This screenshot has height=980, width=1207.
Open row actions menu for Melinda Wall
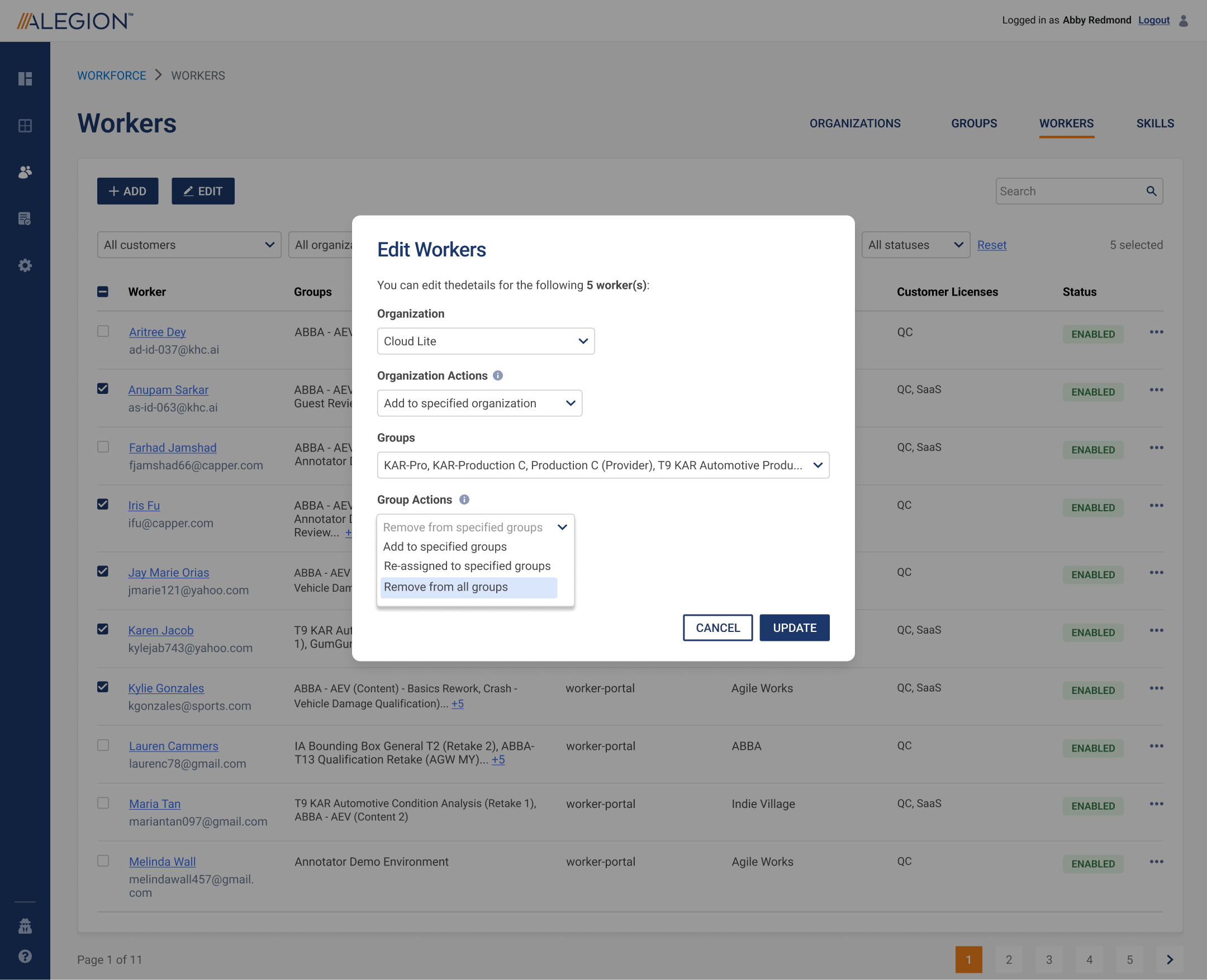(1156, 862)
